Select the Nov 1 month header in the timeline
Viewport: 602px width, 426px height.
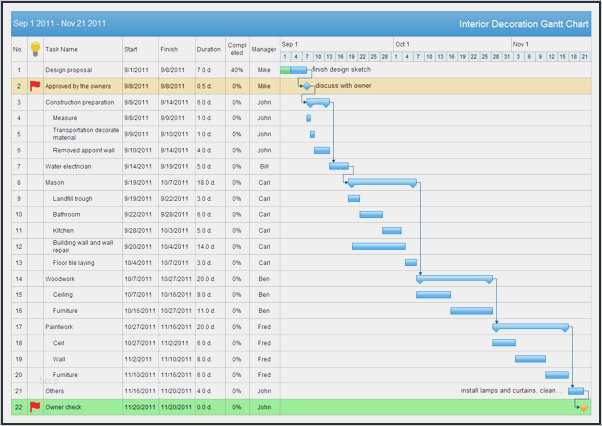[x=520, y=44]
